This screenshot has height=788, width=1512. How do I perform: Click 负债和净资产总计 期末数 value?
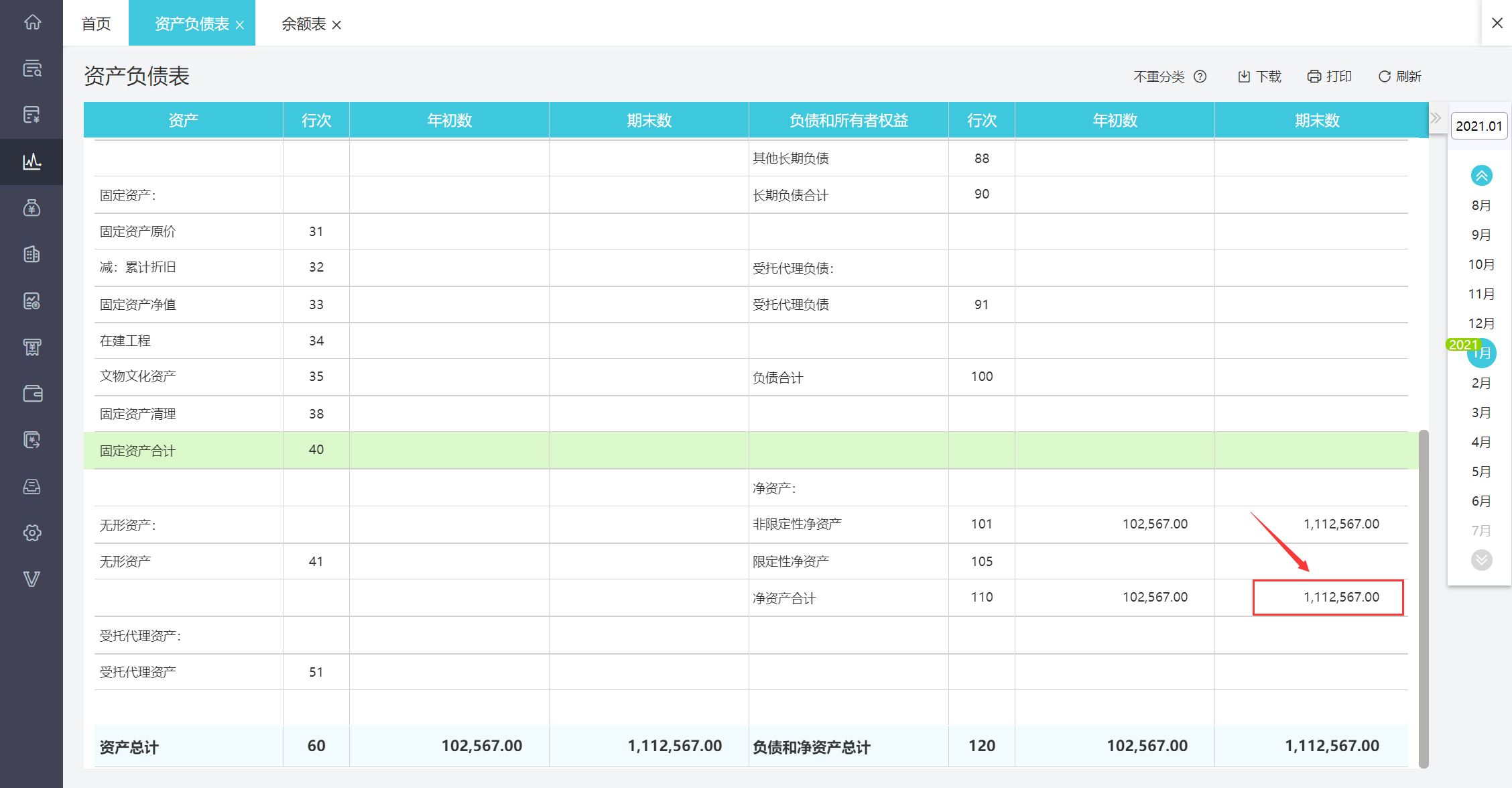[x=1332, y=746]
